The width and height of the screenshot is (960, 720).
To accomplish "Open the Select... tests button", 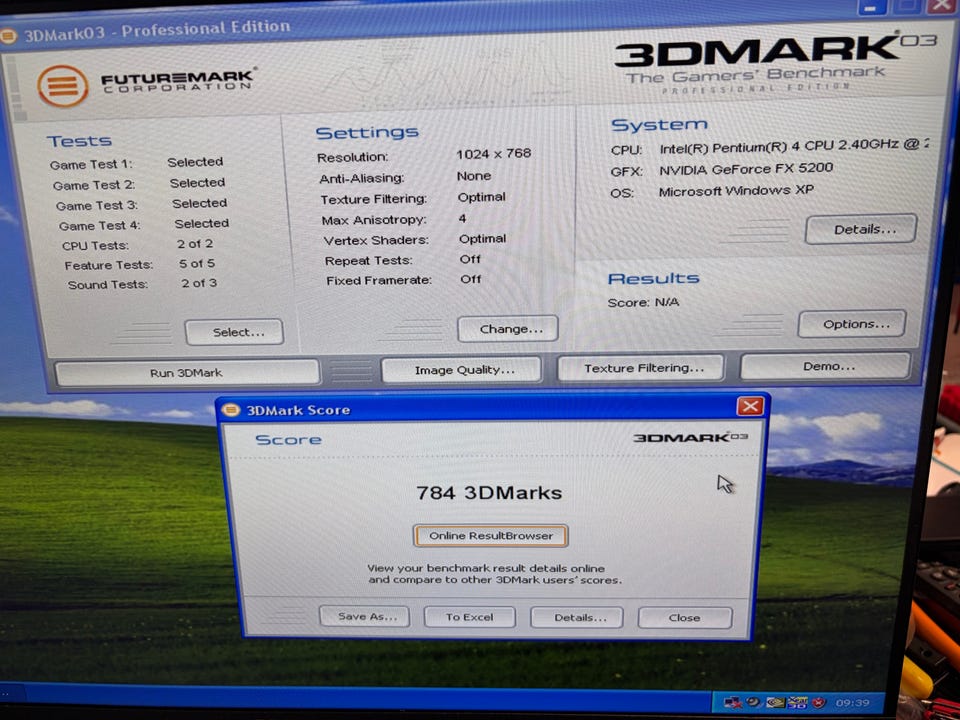I will pyautogui.click(x=234, y=332).
